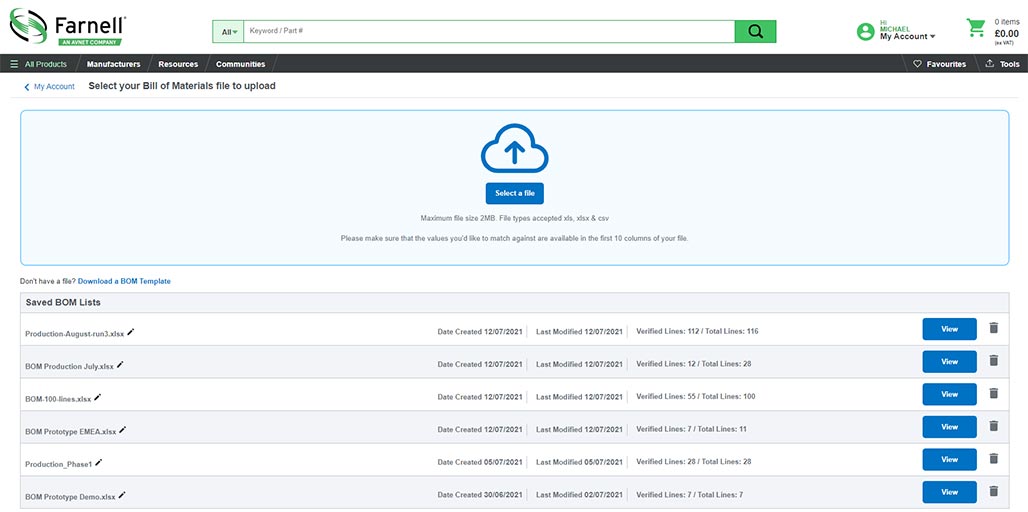Rename BOM-100-lines.xlsx with pencil icon
Viewport: 1028px width, 512px height.
pyautogui.click(x=98, y=397)
